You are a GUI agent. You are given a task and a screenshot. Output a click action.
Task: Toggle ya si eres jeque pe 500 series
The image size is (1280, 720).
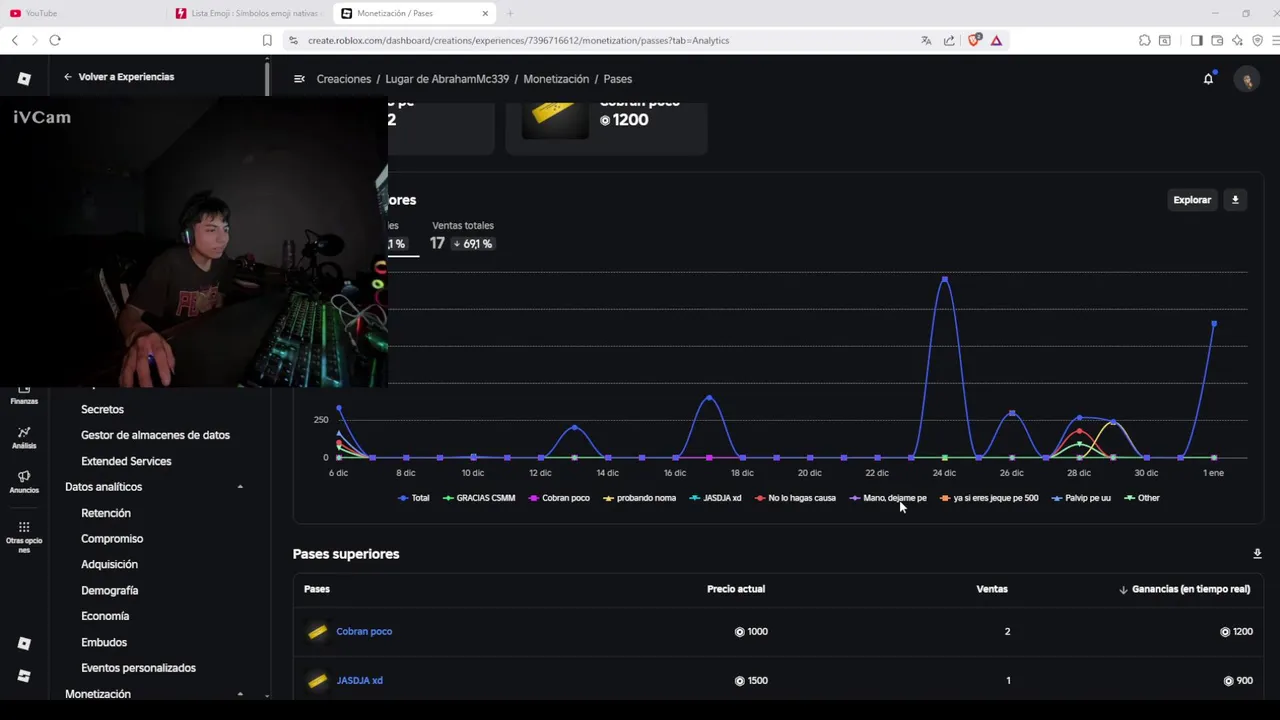989,498
